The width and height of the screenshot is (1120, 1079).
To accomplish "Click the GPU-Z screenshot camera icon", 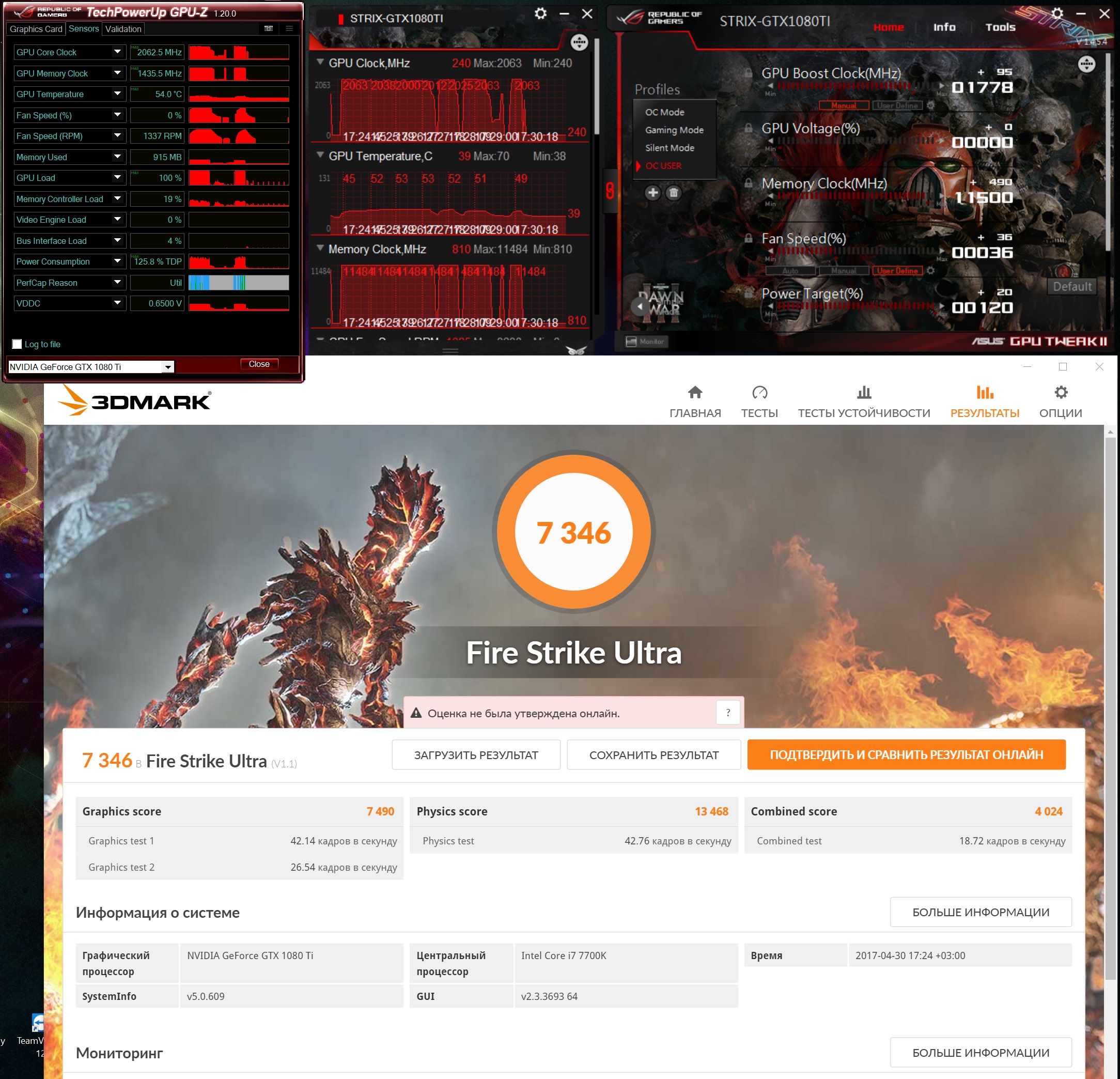I will coord(269,28).
